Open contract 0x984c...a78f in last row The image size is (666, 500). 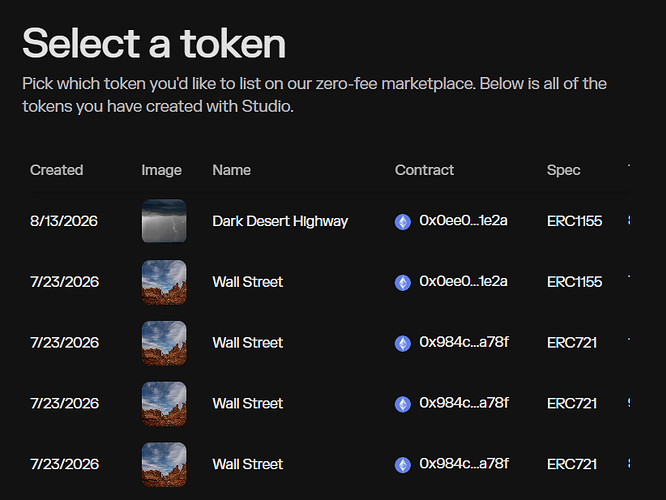pyautogui.click(x=464, y=463)
